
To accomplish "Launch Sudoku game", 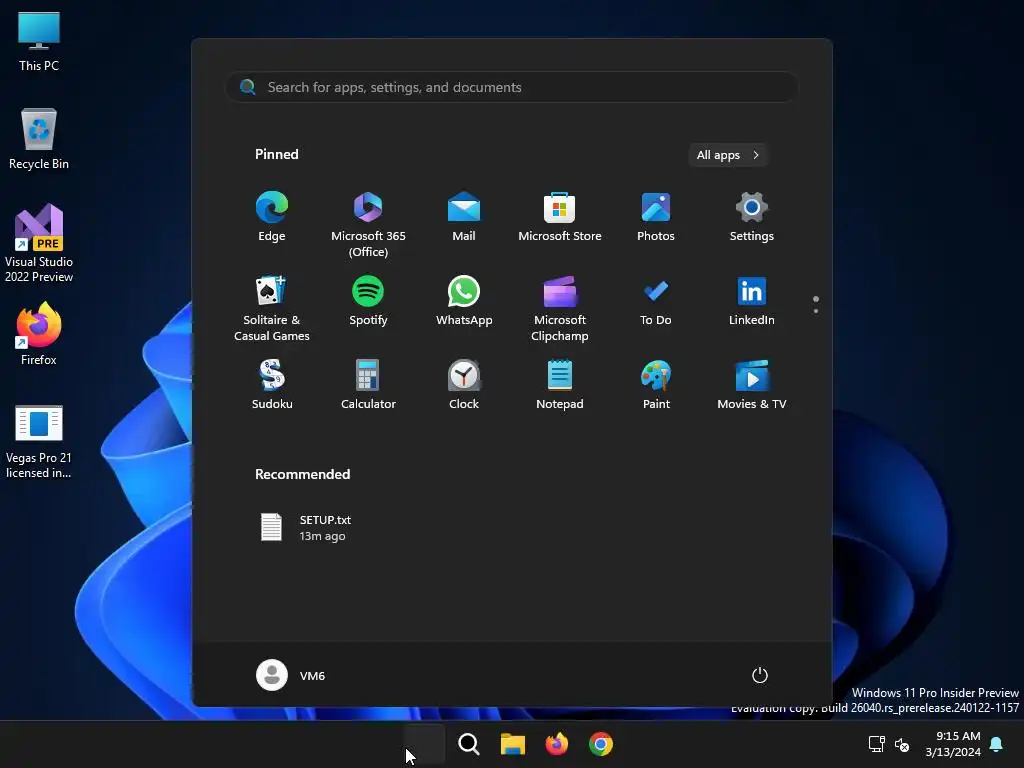I will point(272,385).
